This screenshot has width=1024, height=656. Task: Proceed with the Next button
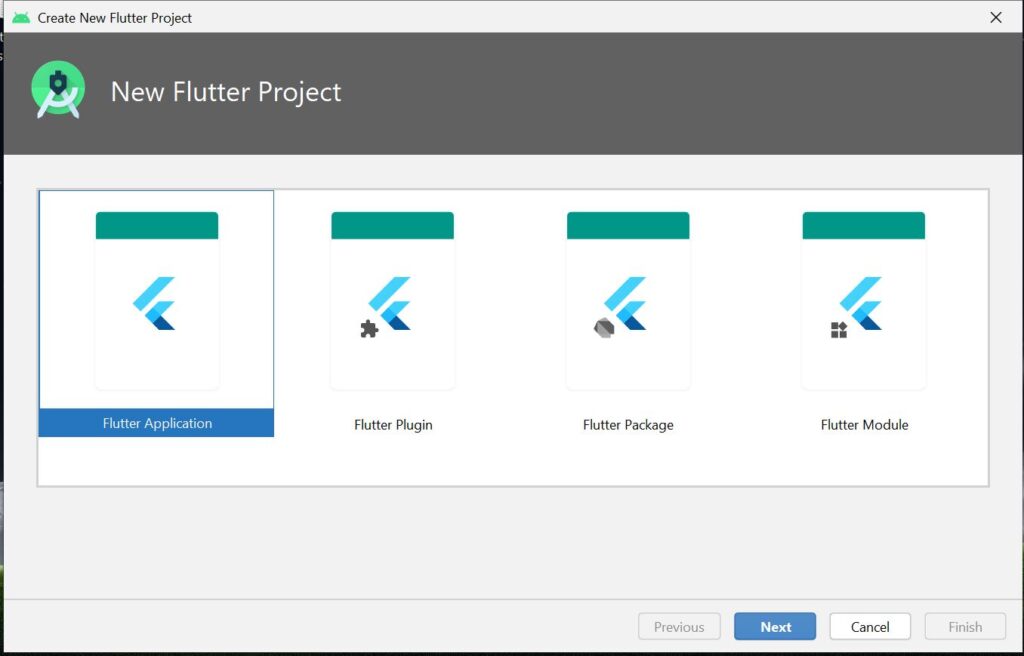coord(775,627)
